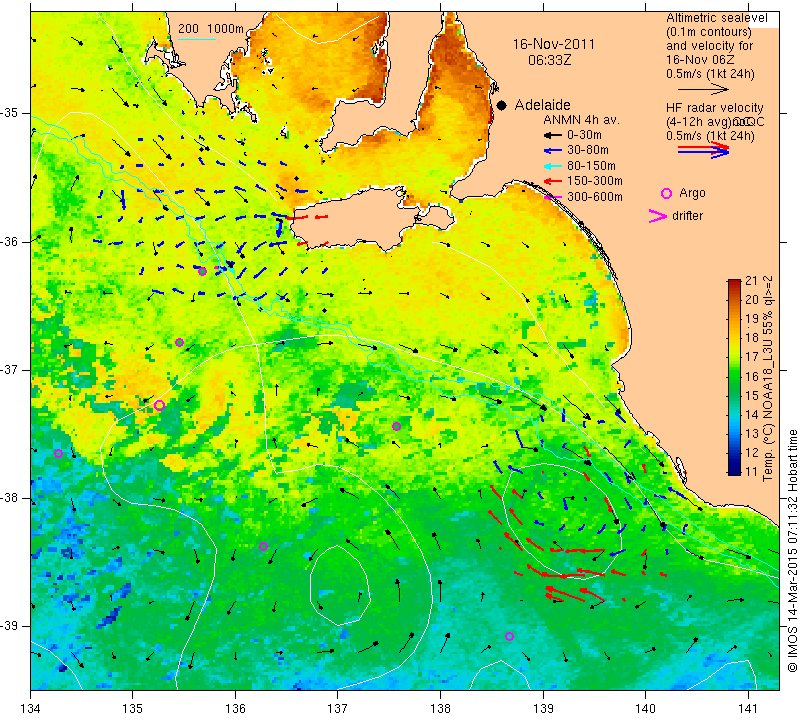Click the ANMN 4h av. legend heading
Screen dimensions: 800x720
click(x=581, y=120)
